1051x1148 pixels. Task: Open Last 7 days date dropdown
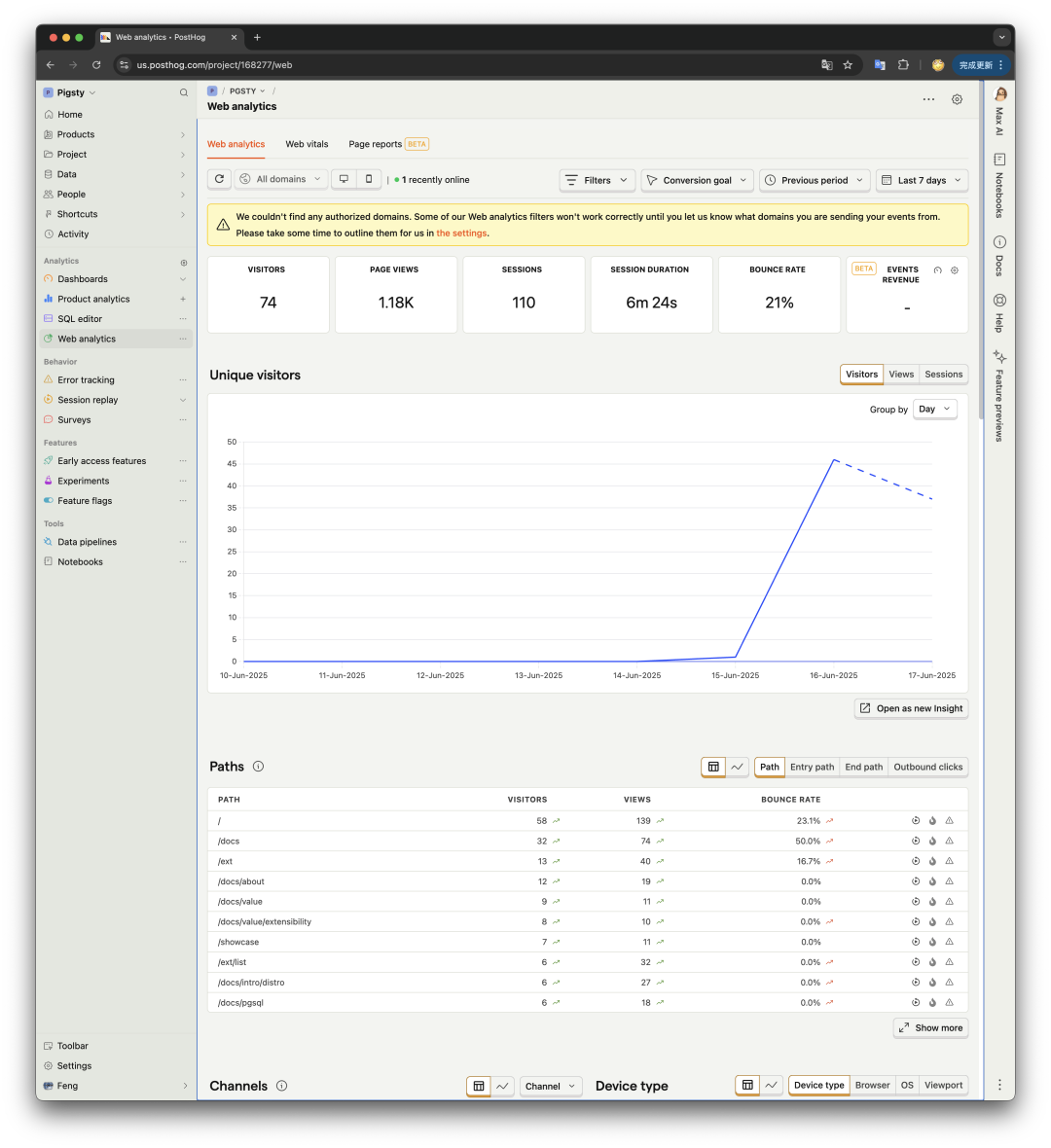(922, 180)
